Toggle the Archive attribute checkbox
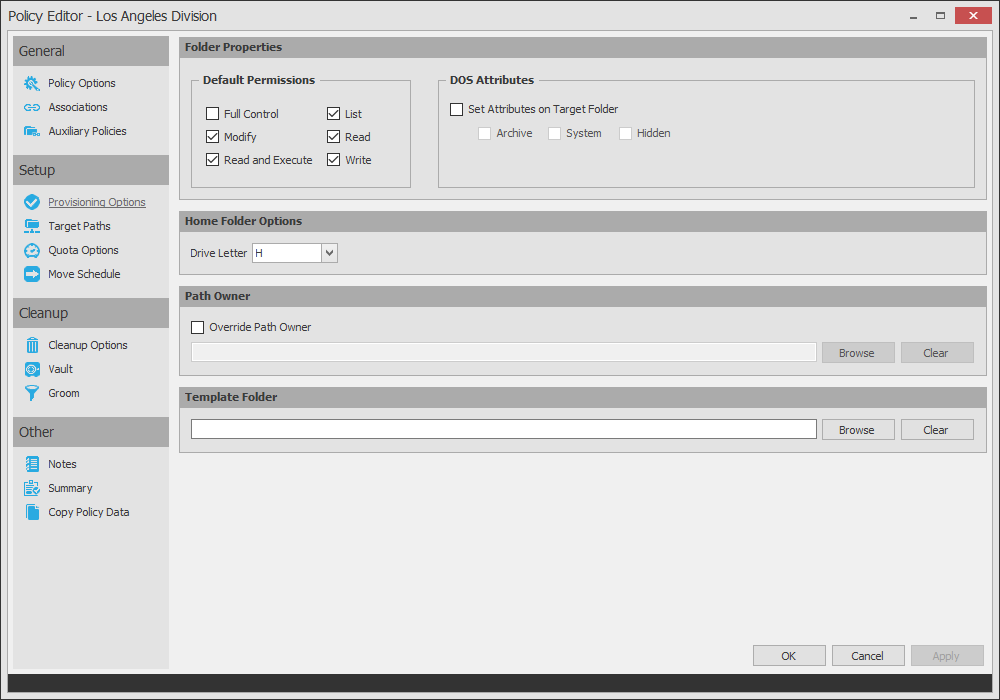Screen dimensions: 1000x700 (485, 133)
